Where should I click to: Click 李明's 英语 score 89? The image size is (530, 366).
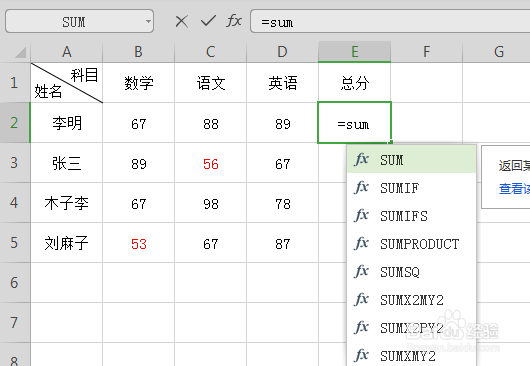pyautogui.click(x=282, y=124)
